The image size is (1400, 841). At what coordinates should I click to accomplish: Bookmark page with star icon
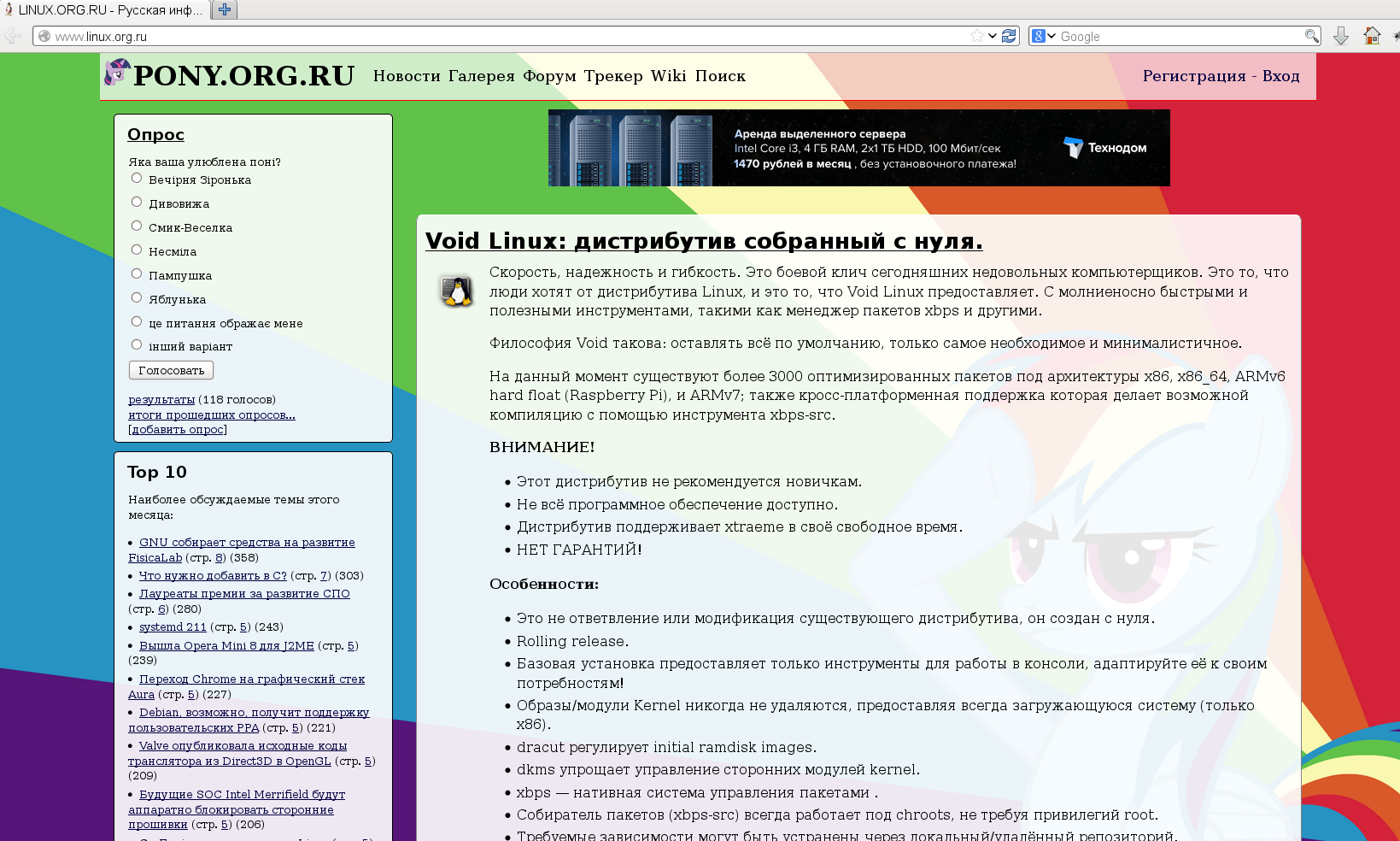(977, 36)
